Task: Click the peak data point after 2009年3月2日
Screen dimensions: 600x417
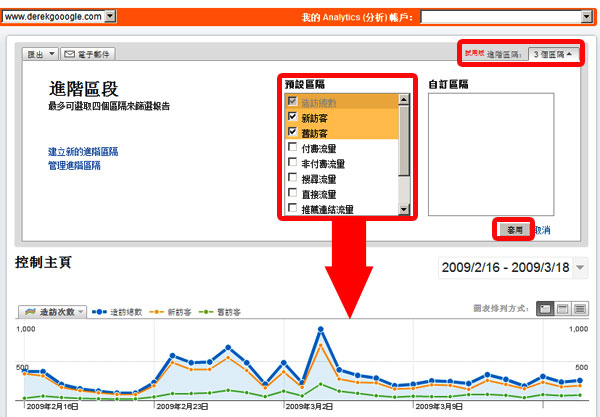Action: tap(321, 329)
